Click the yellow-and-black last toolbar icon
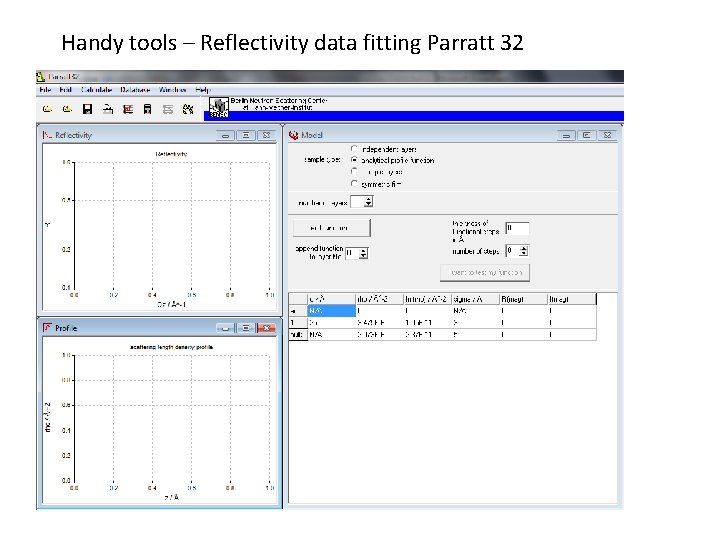This screenshot has width=720, height=540. point(188,109)
